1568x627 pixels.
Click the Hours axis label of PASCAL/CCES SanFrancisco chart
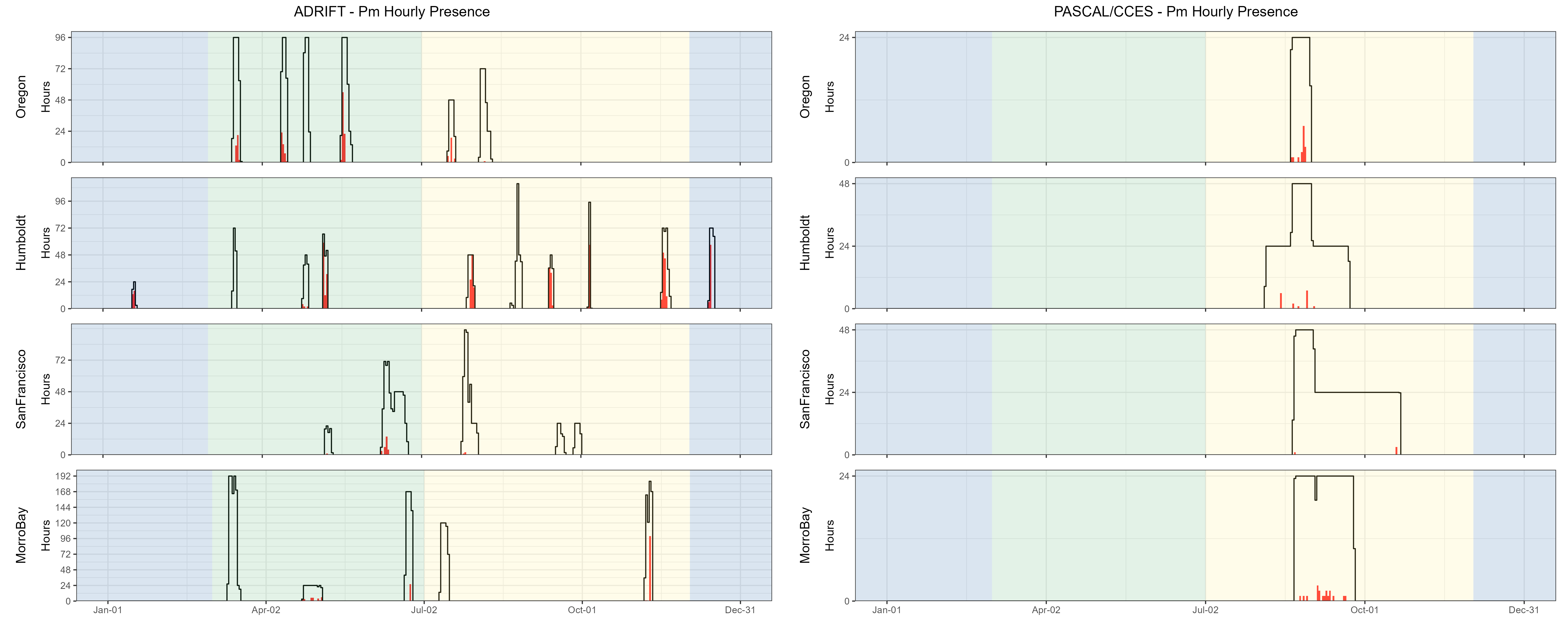tap(830, 389)
